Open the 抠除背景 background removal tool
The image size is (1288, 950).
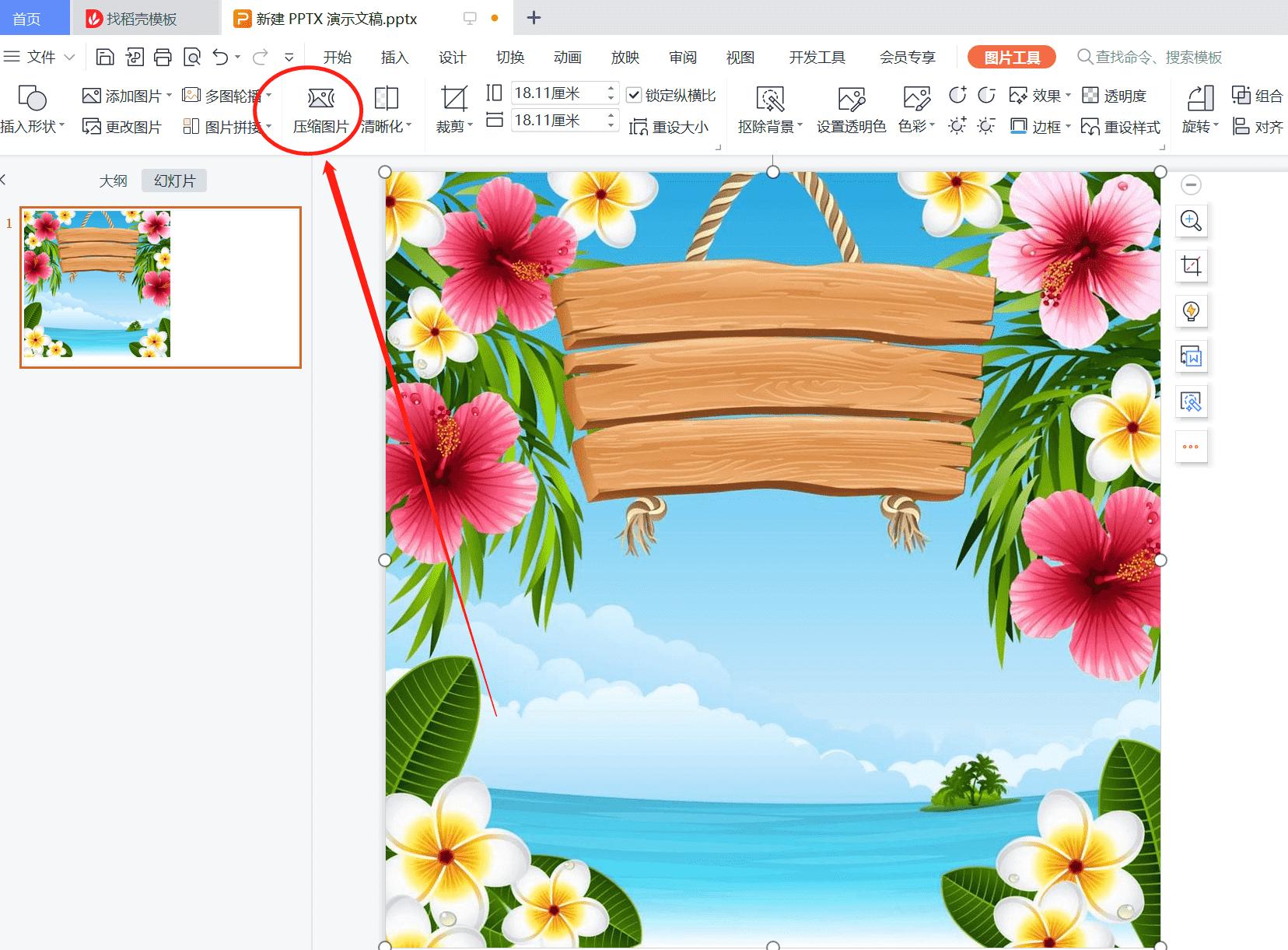(768, 109)
